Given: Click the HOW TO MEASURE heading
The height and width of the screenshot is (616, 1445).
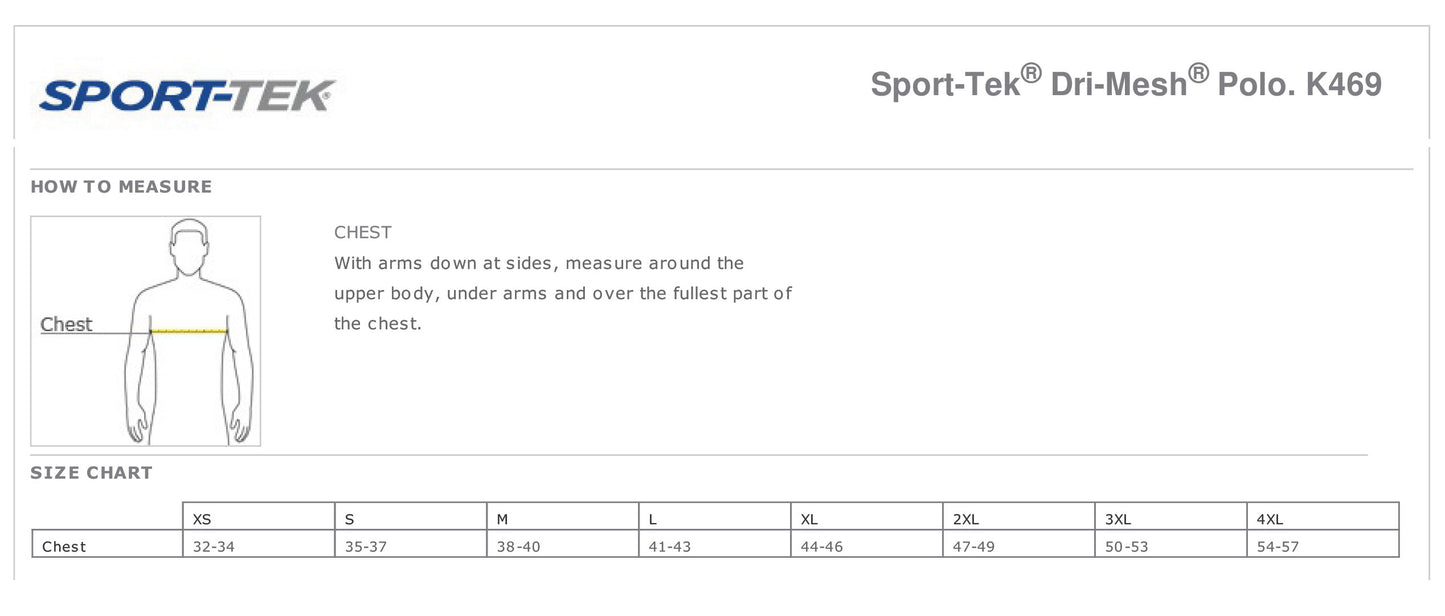Looking at the screenshot, I should (121, 187).
